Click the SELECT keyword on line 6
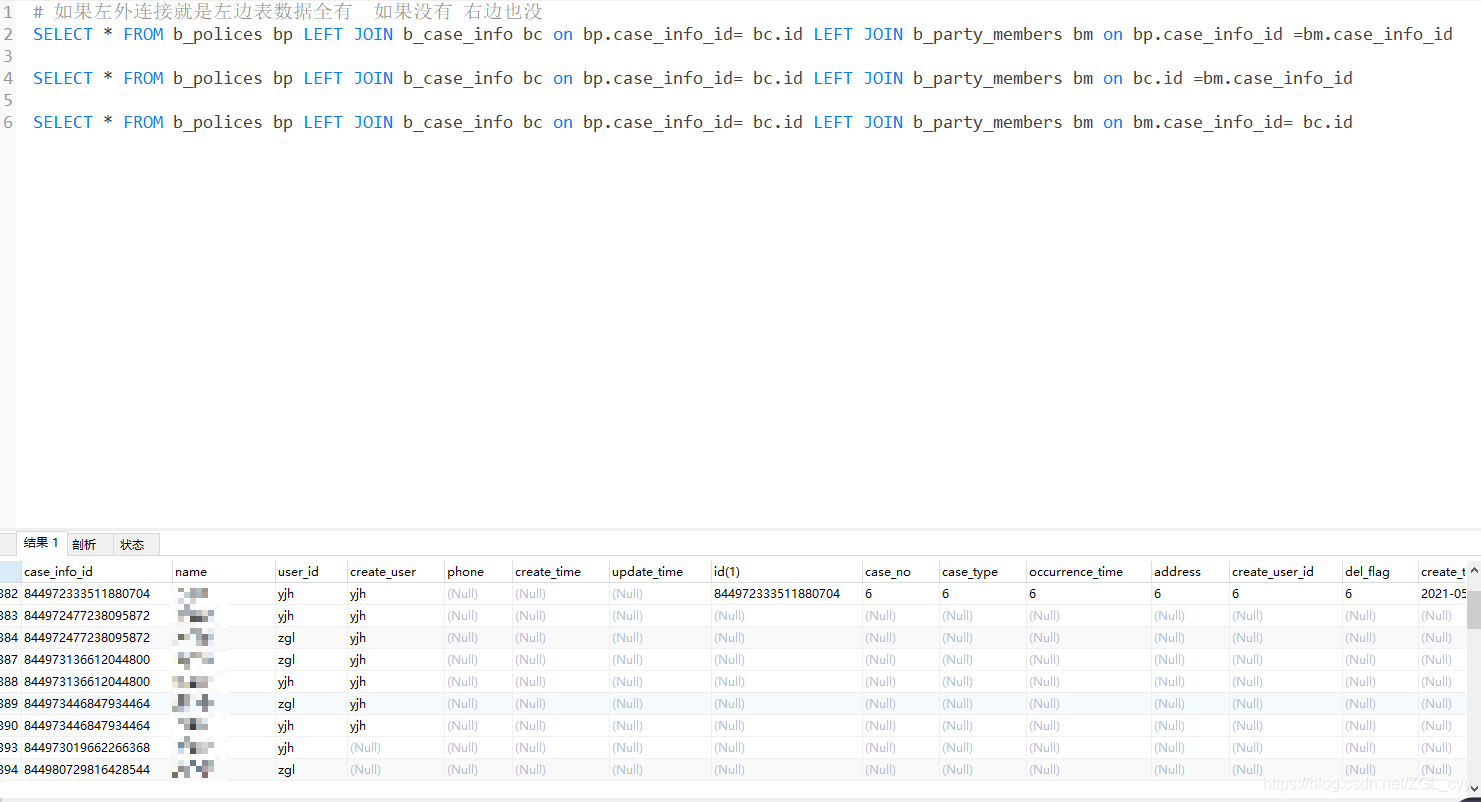This screenshot has width=1481, height=802. pos(63,122)
